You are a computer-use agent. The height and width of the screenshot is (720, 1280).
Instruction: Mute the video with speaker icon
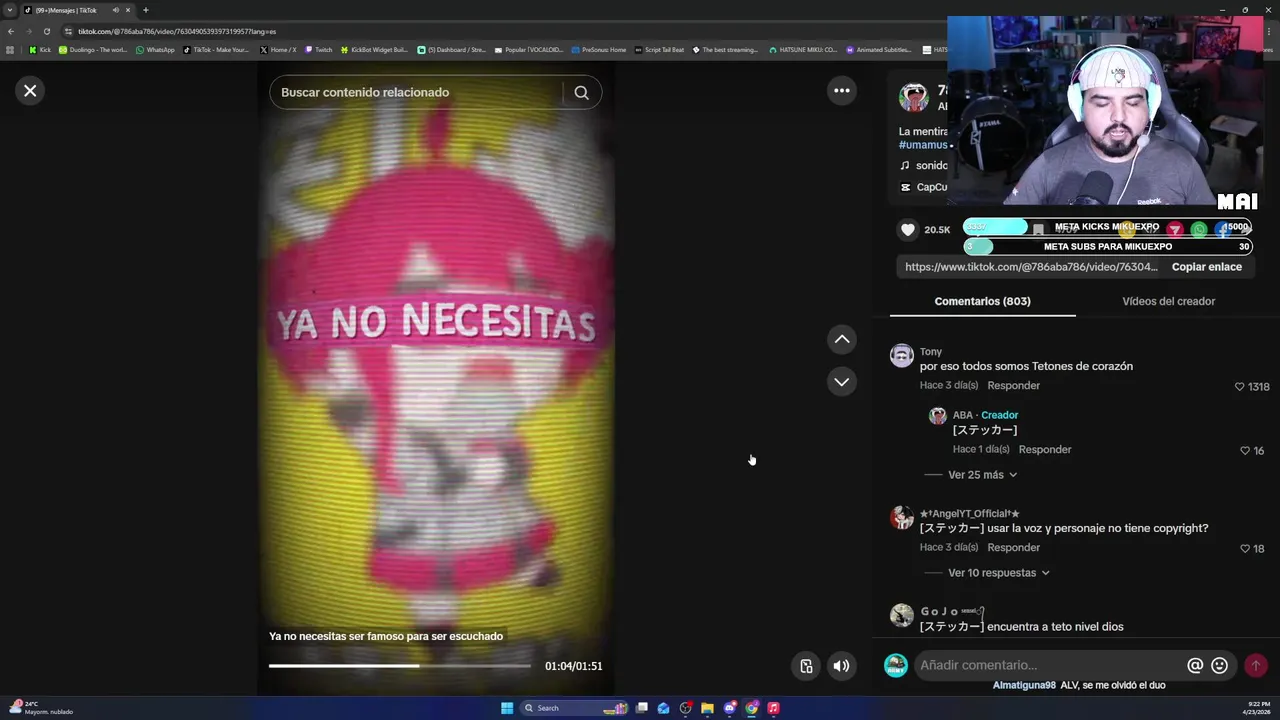tap(842, 666)
